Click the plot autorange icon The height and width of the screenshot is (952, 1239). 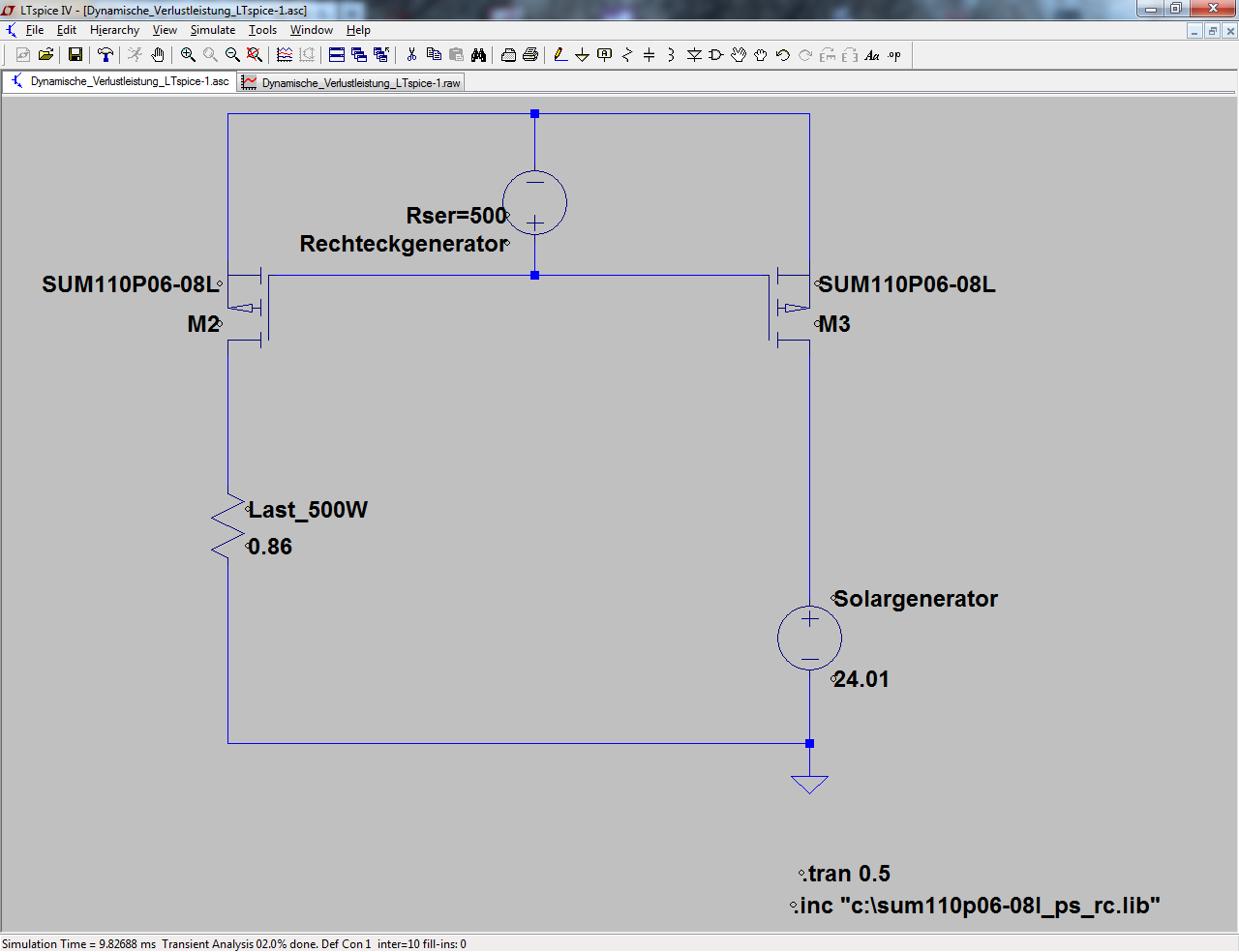point(285,55)
